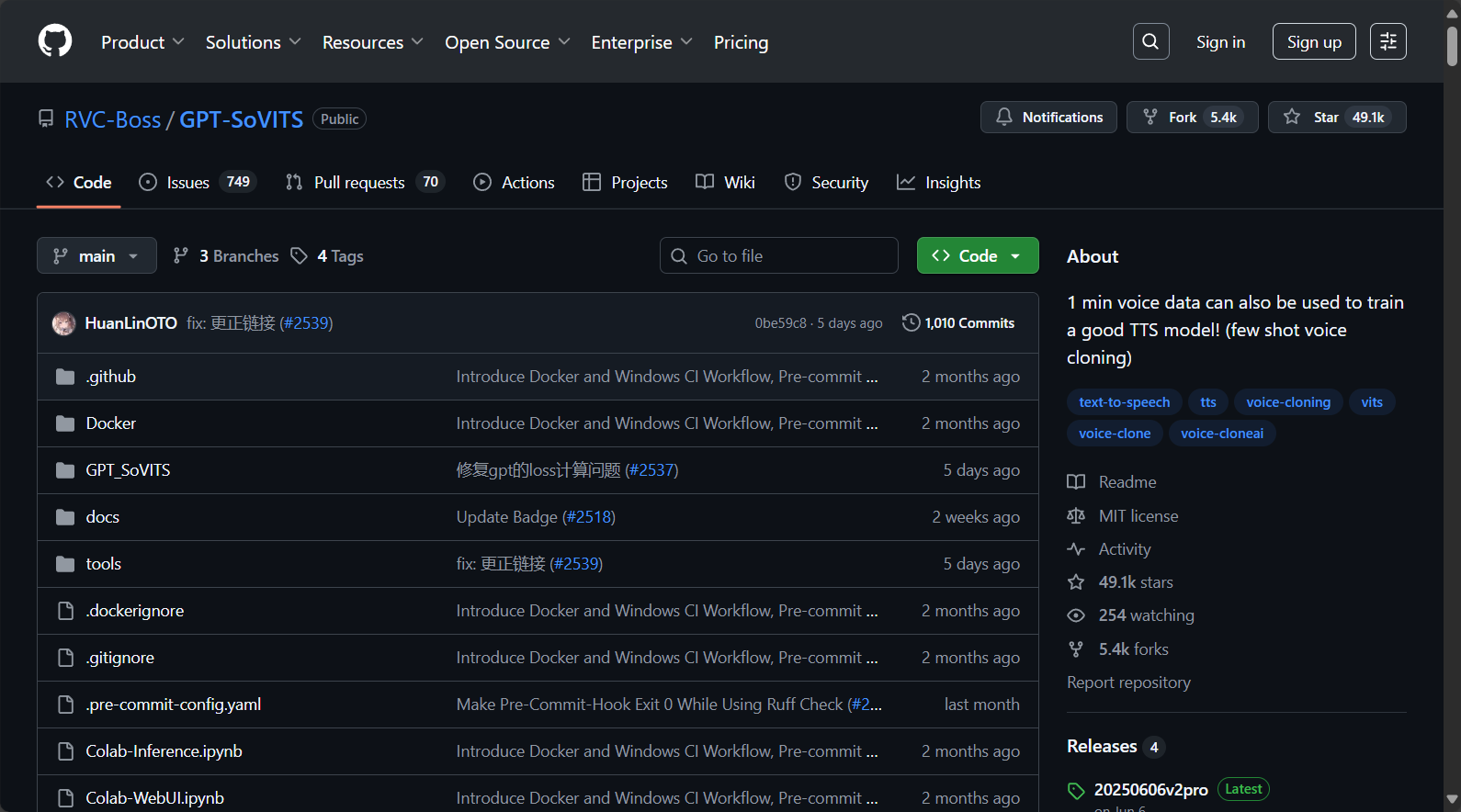Open the .github folder
Viewport: 1461px width, 812px height.
pos(111,377)
